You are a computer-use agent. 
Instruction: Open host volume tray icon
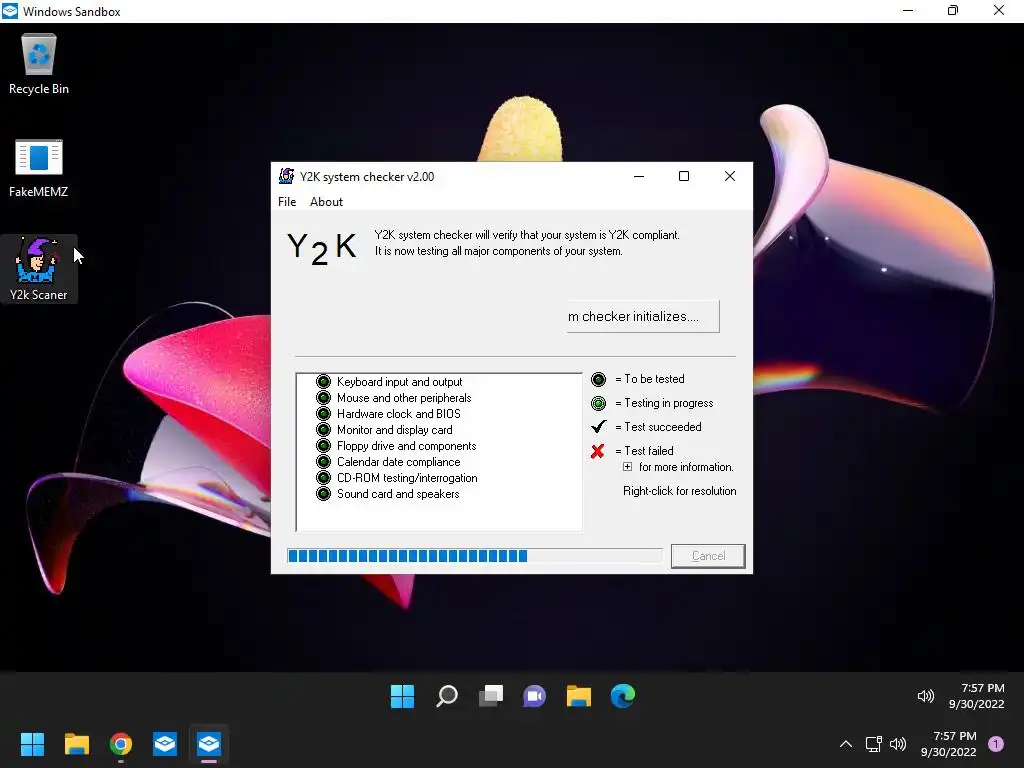tap(898, 744)
